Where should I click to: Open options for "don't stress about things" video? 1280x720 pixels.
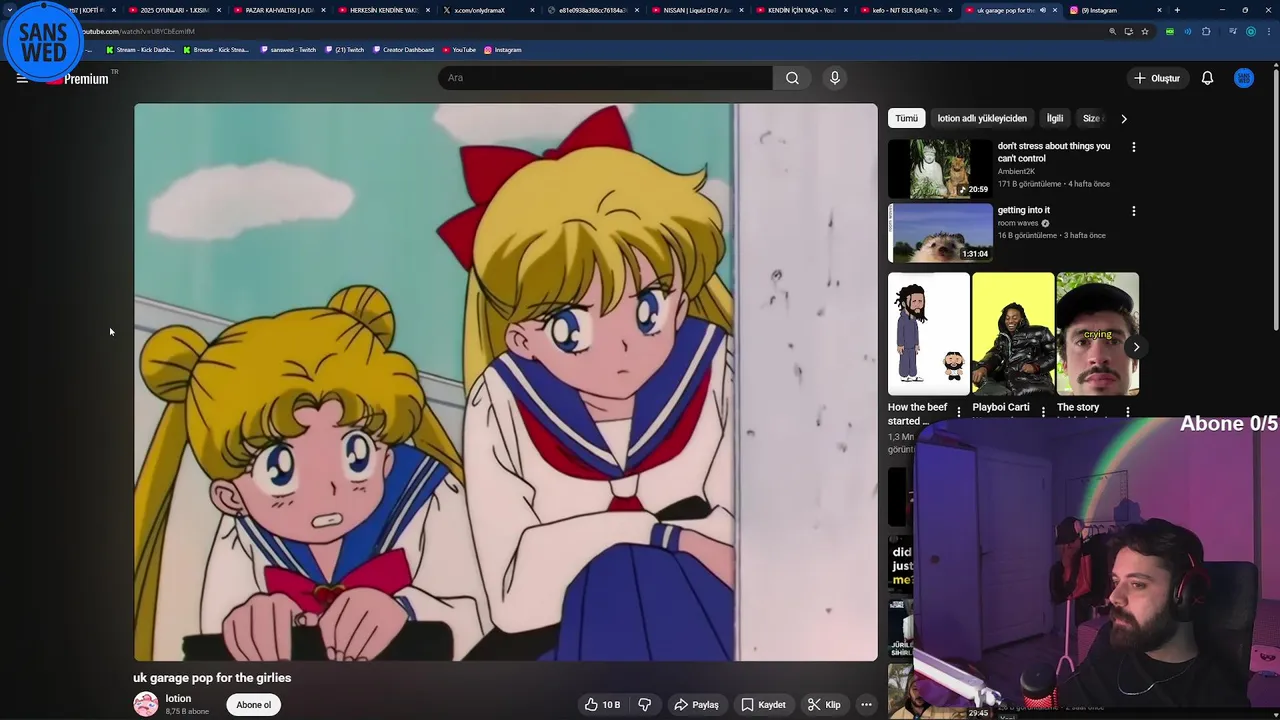[x=1133, y=147]
